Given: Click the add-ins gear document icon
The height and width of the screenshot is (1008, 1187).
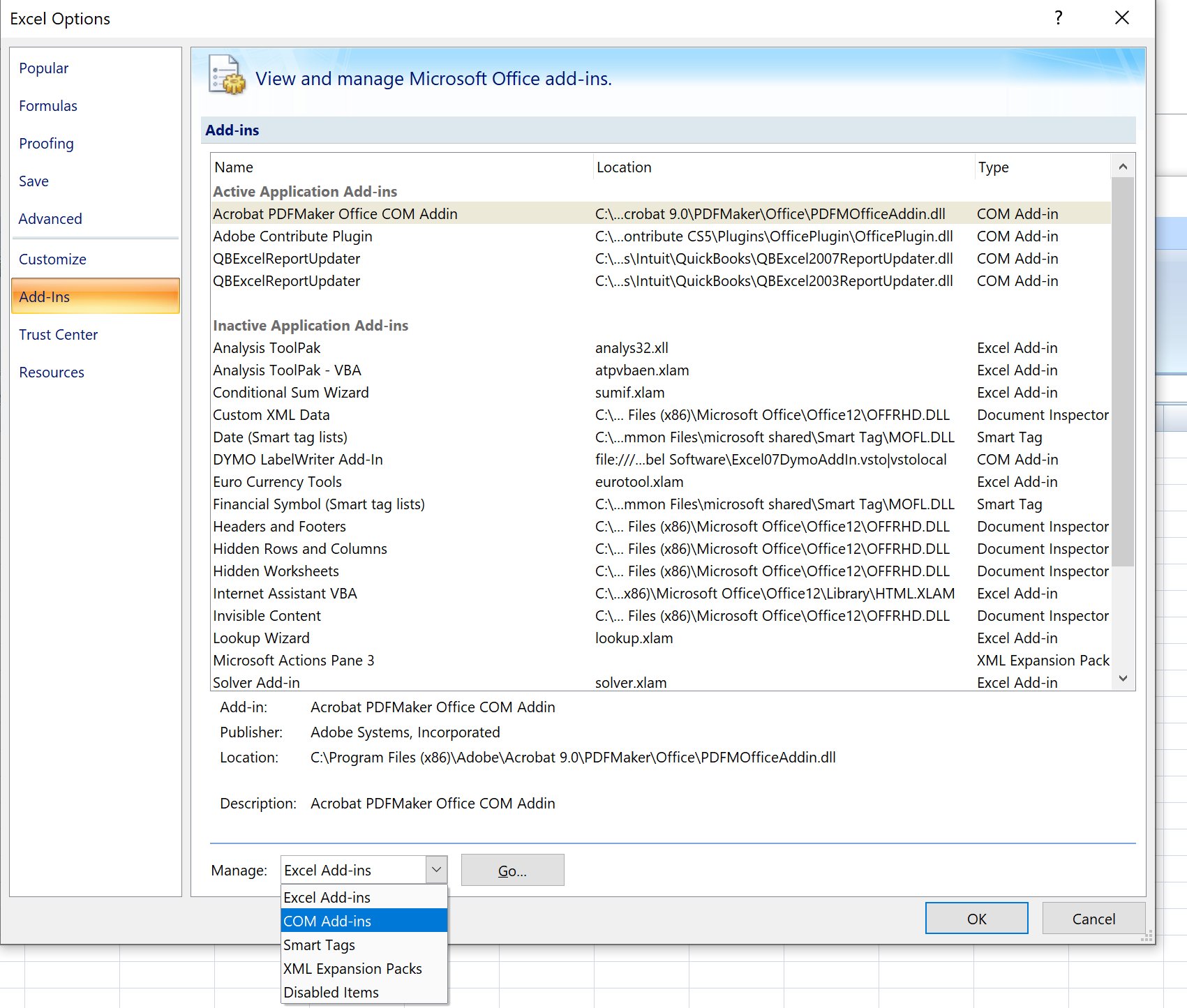Looking at the screenshot, I should point(227,75).
